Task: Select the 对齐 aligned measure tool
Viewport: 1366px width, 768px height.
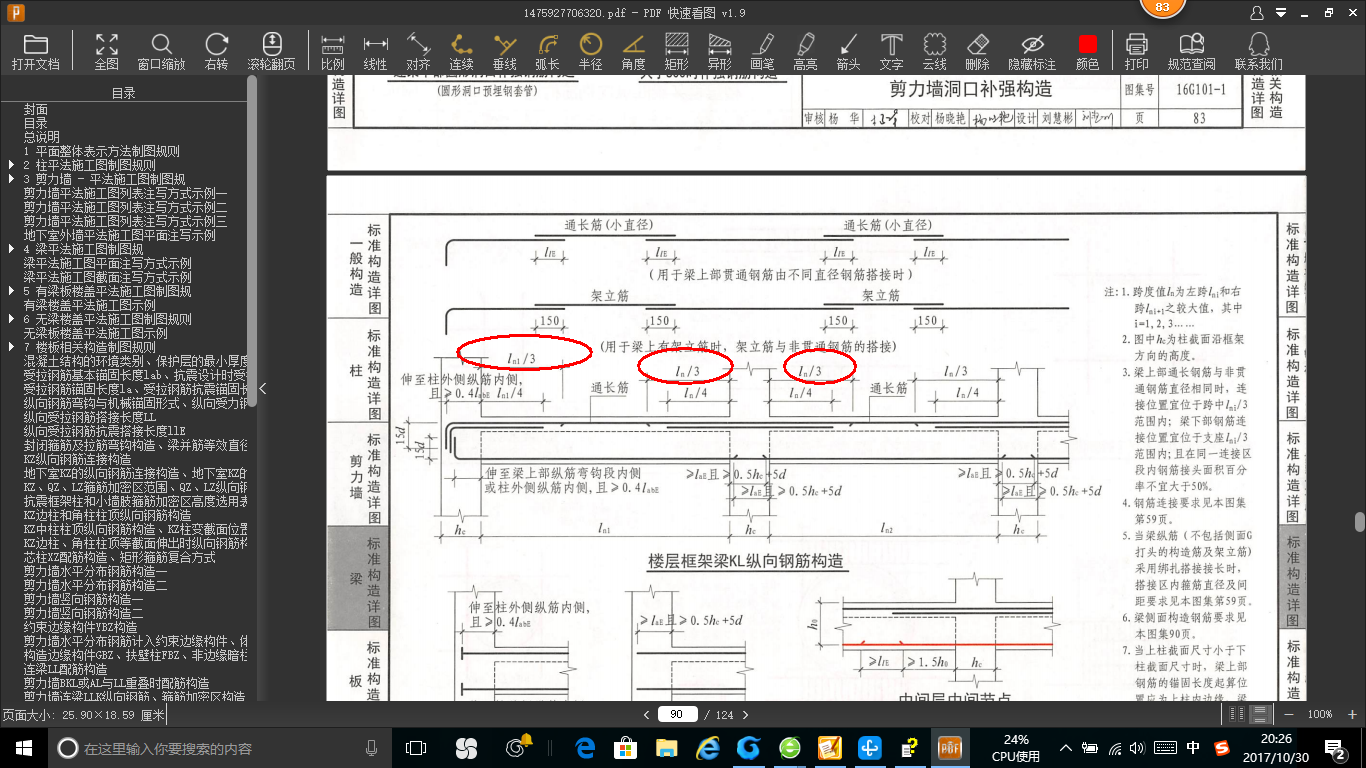Action: pyautogui.click(x=418, y=51)
